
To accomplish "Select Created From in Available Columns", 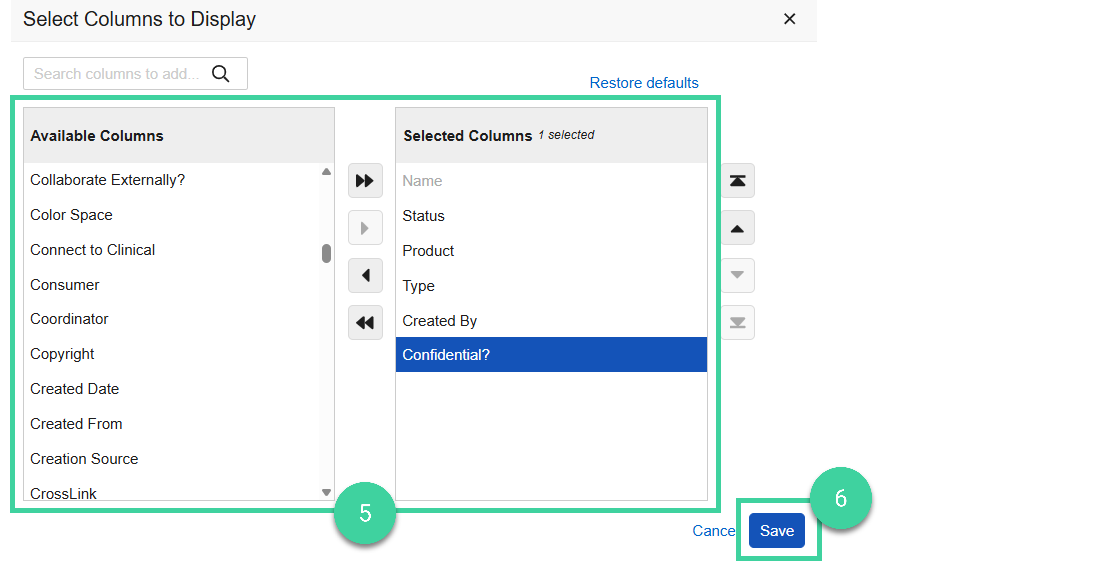I will (172, 424).
